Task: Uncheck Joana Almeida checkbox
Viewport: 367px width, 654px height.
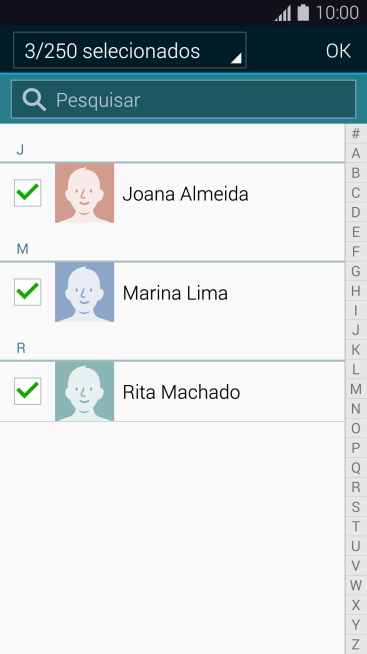Action: (x=28, y=193)
